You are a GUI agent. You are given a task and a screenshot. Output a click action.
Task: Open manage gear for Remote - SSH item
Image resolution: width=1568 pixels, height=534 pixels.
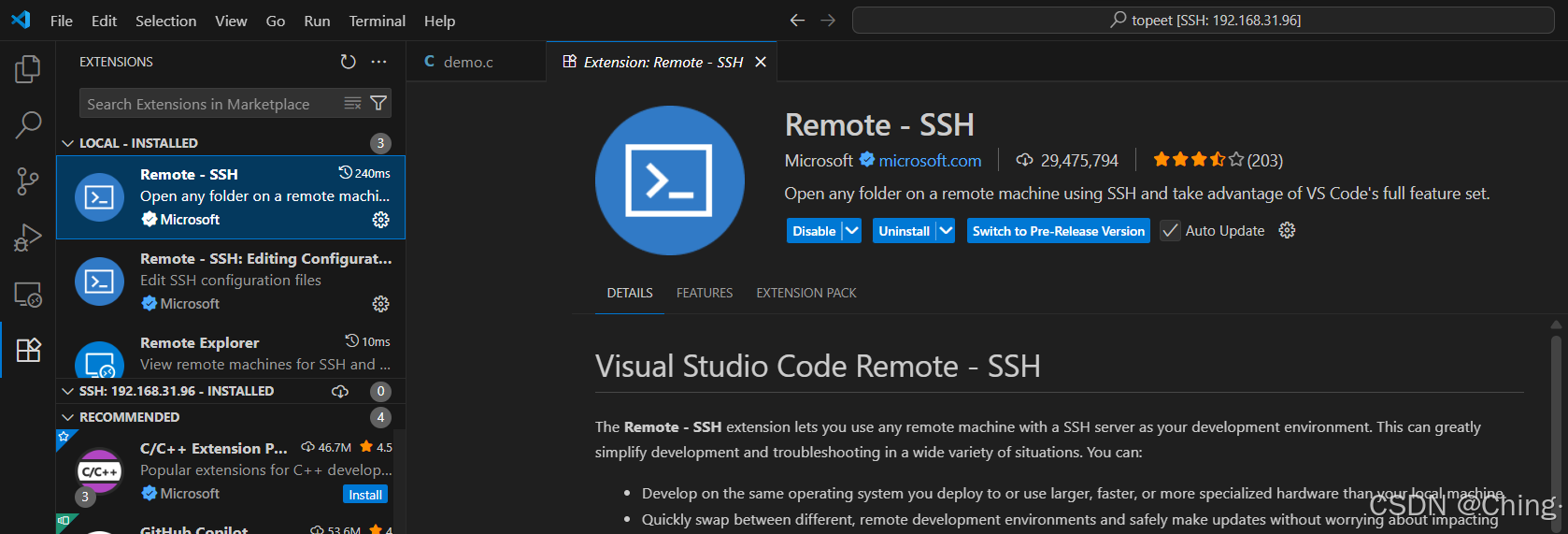(x=380, y=220)
